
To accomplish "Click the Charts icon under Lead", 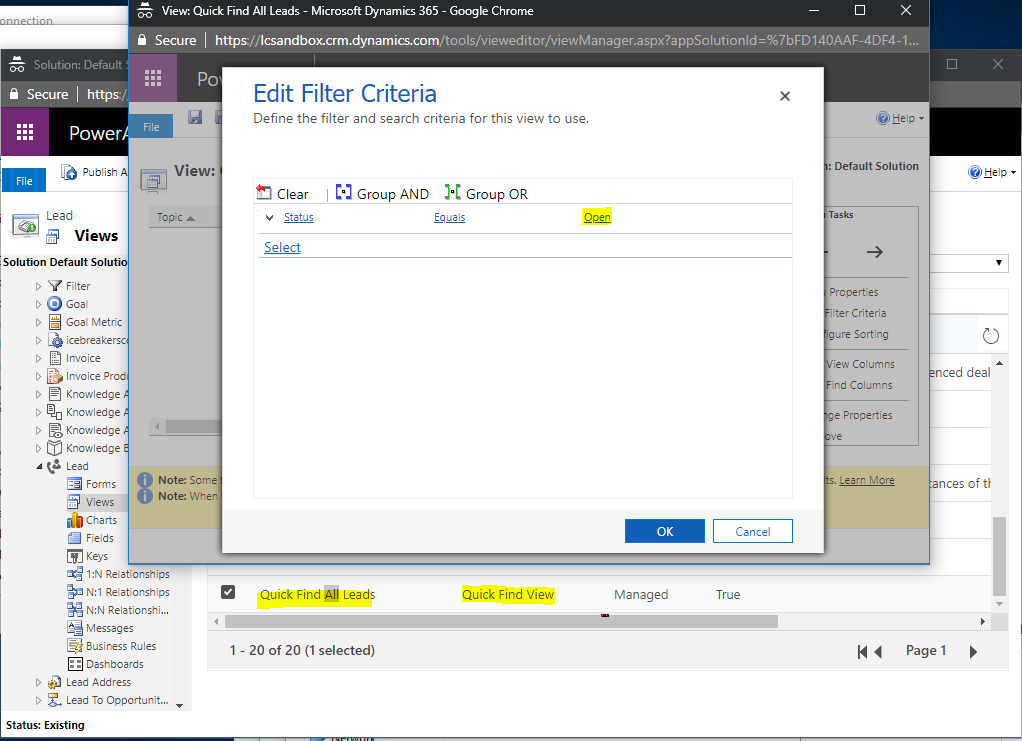I will point(75,520).
